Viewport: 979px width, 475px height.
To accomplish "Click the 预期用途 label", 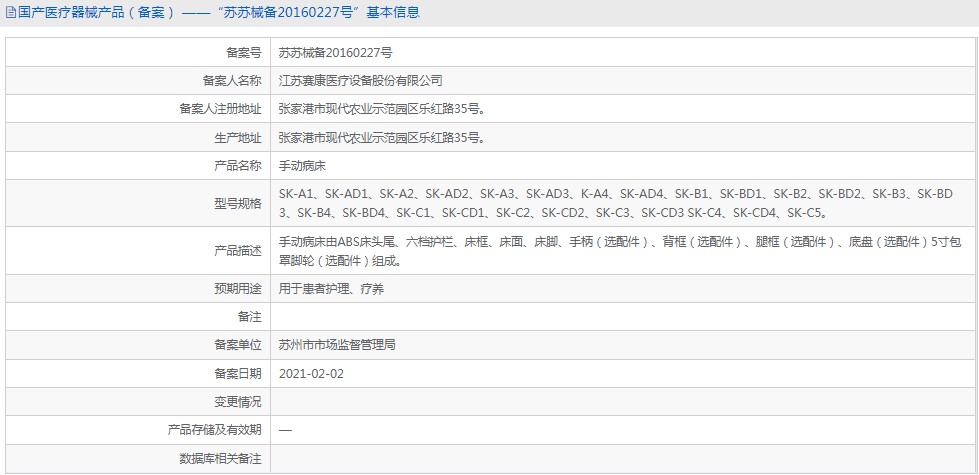I will coord(237,289).
